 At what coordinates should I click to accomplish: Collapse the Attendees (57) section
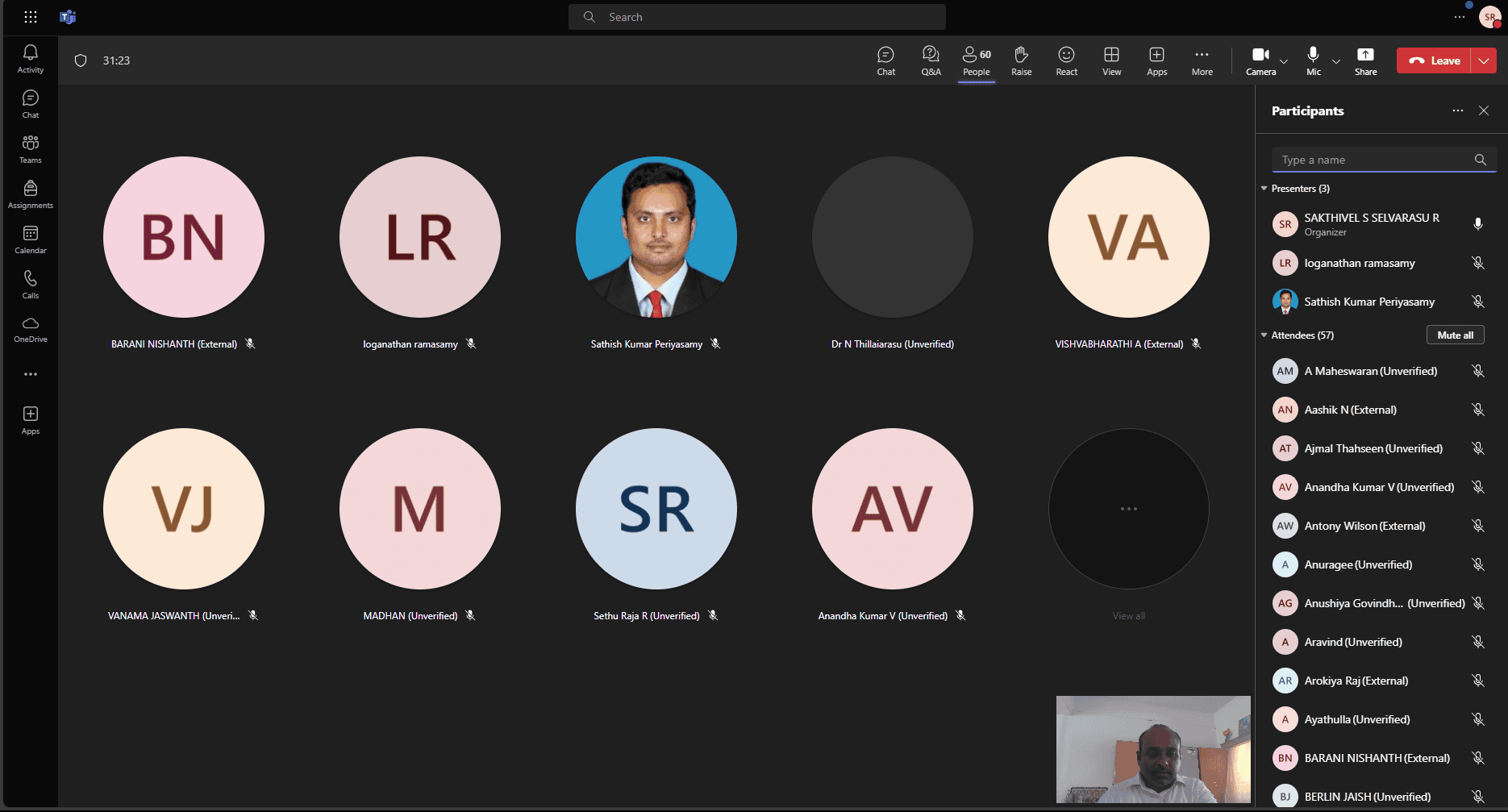click(x=1264, y=335)
